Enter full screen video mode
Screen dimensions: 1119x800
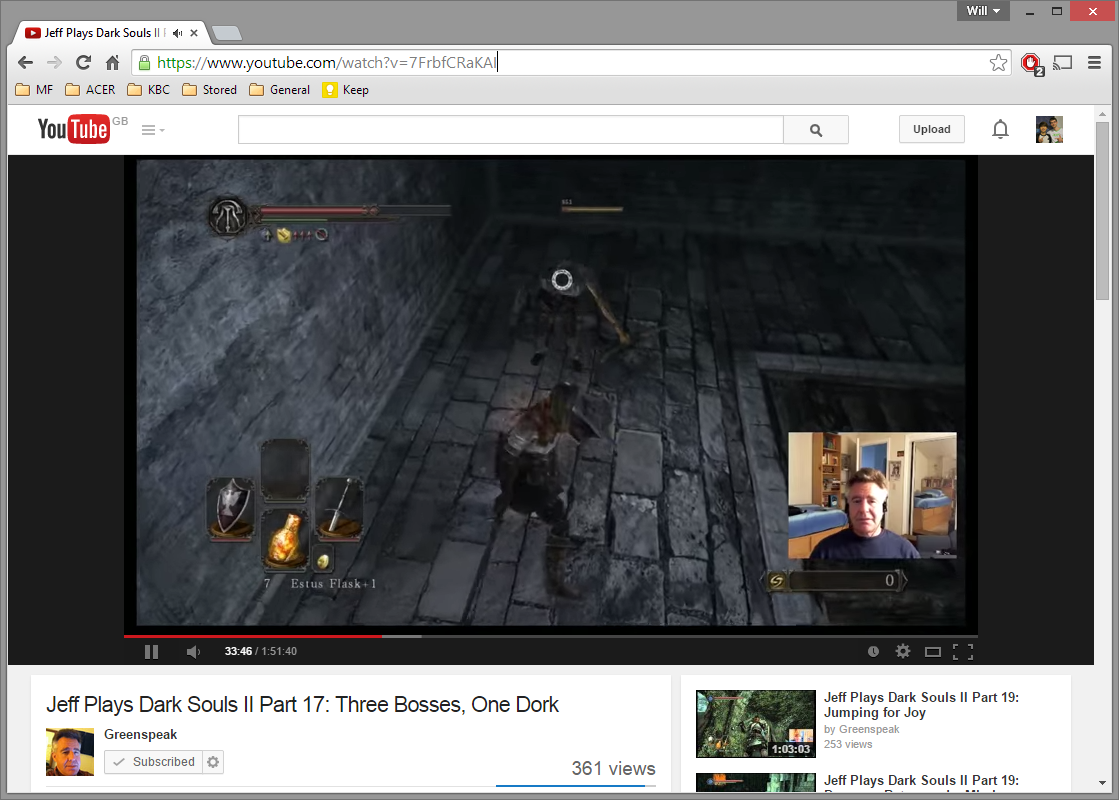(x=963, y=652)
